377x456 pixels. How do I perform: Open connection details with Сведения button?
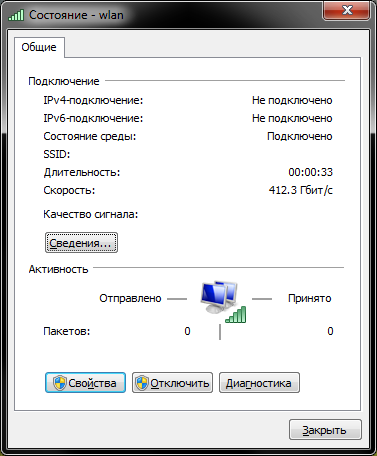[81, 243]
